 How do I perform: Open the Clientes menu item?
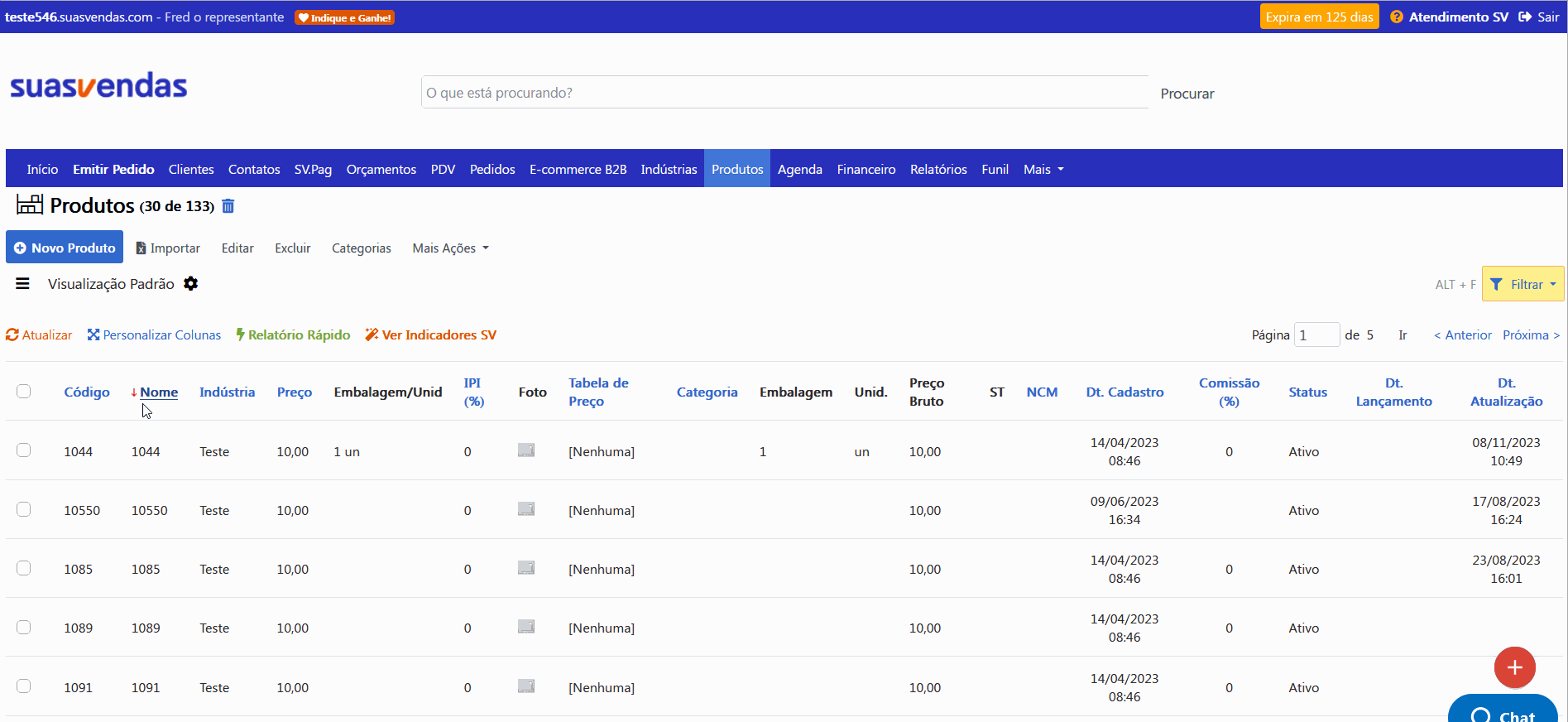[191, 169]
